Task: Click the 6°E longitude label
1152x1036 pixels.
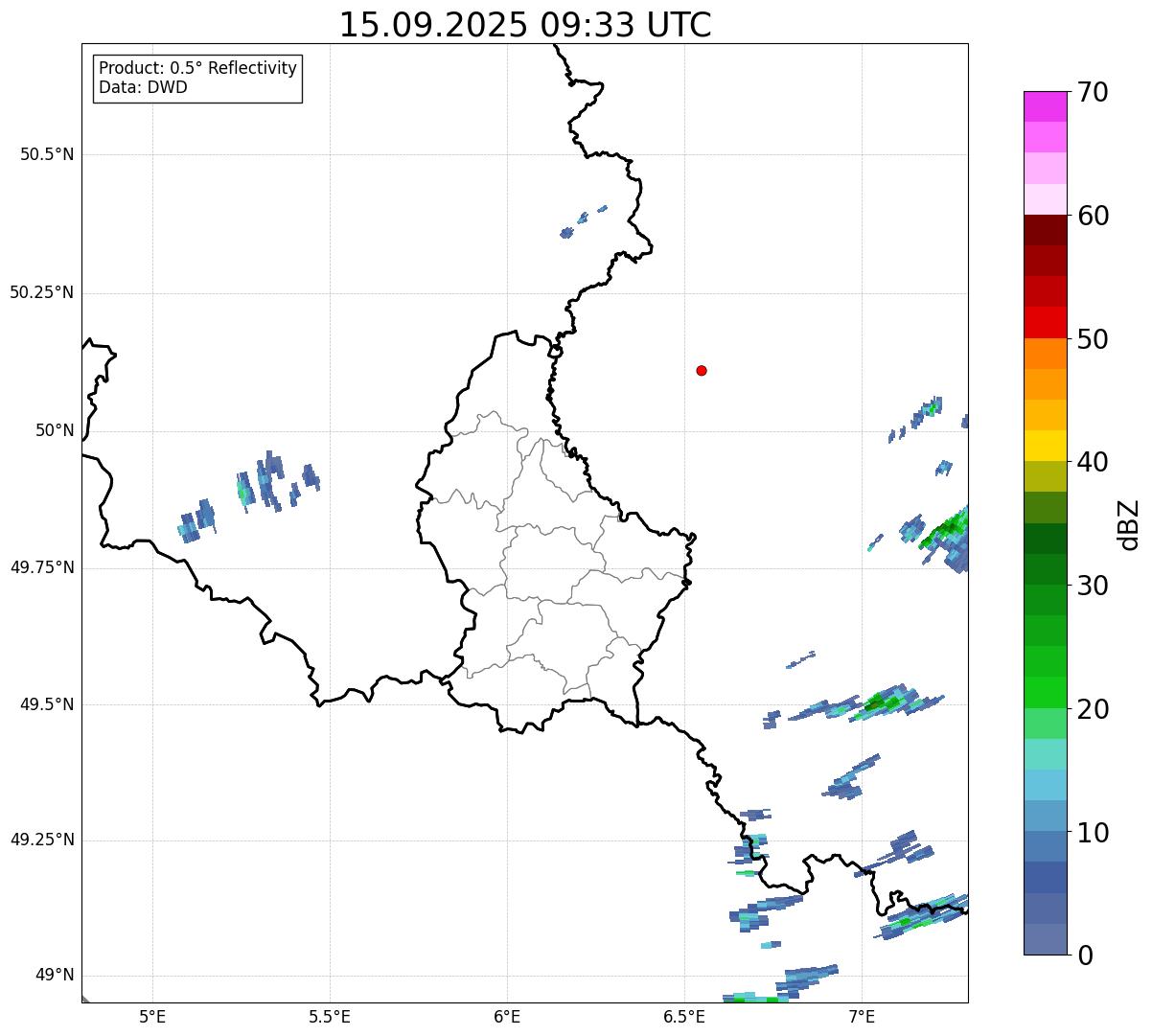Action: (x=507, y=1016)
